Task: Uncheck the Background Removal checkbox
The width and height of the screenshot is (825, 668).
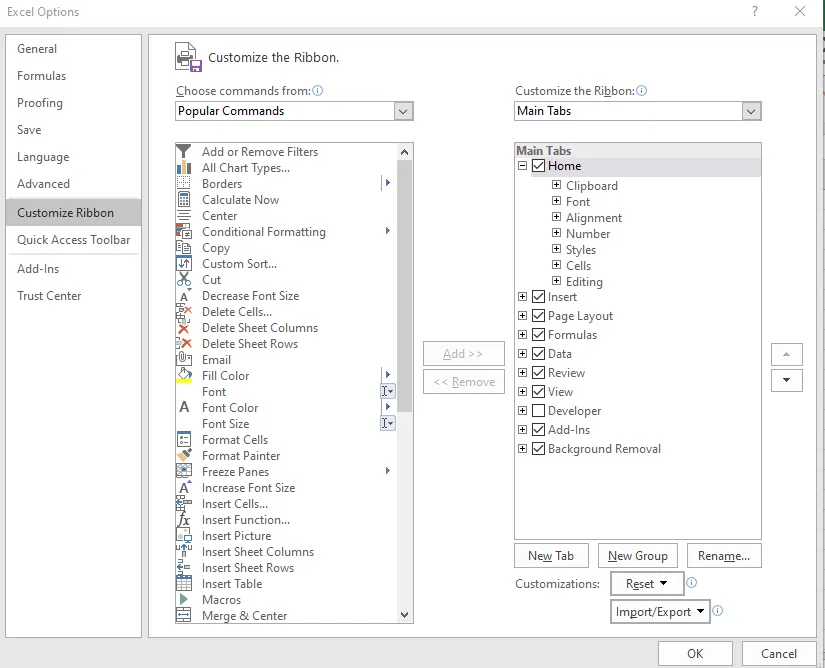Action: [x=538, y=449]
